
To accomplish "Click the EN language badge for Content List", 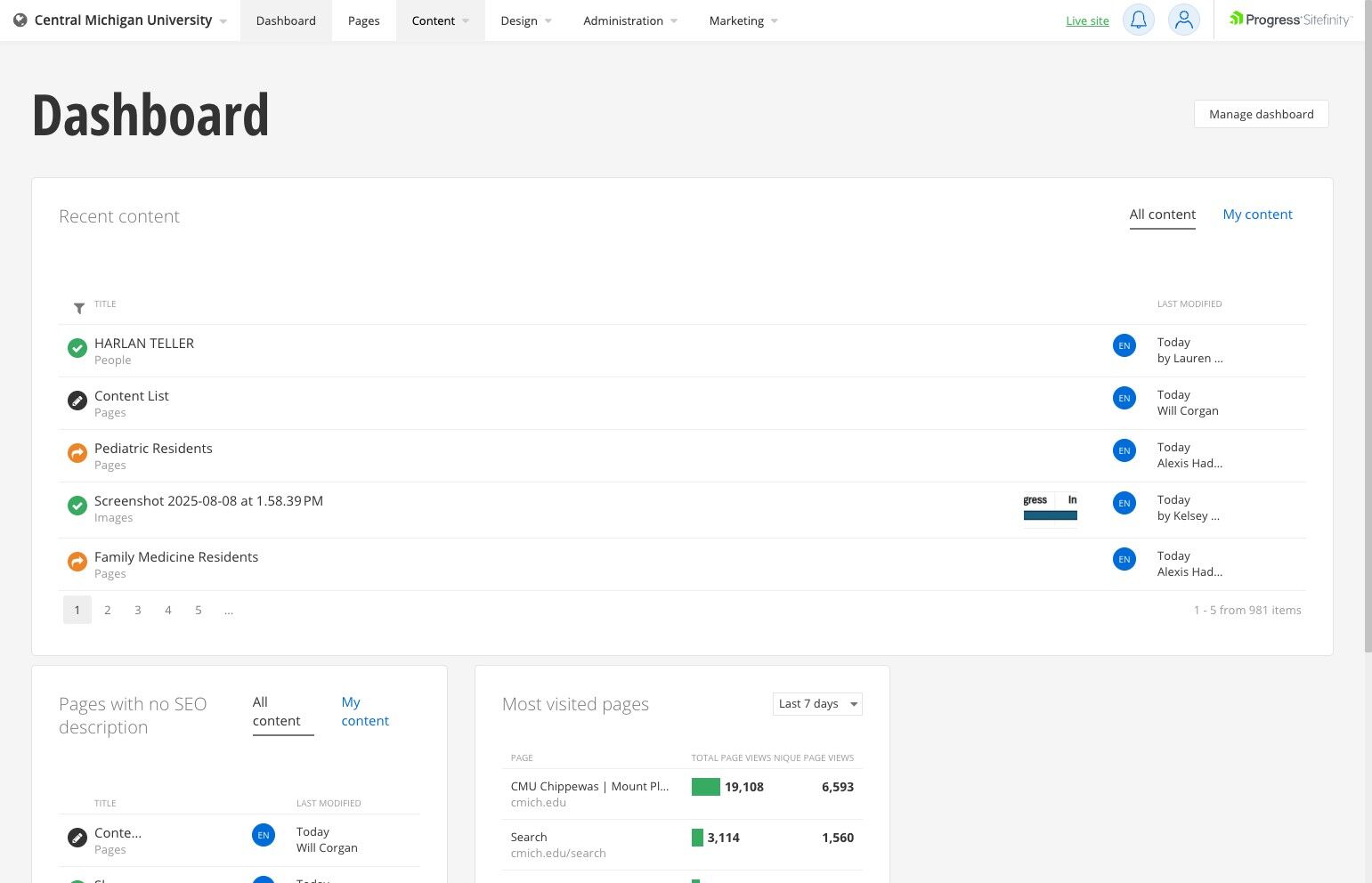I will pyautogui.click(x=1124, y=398).
